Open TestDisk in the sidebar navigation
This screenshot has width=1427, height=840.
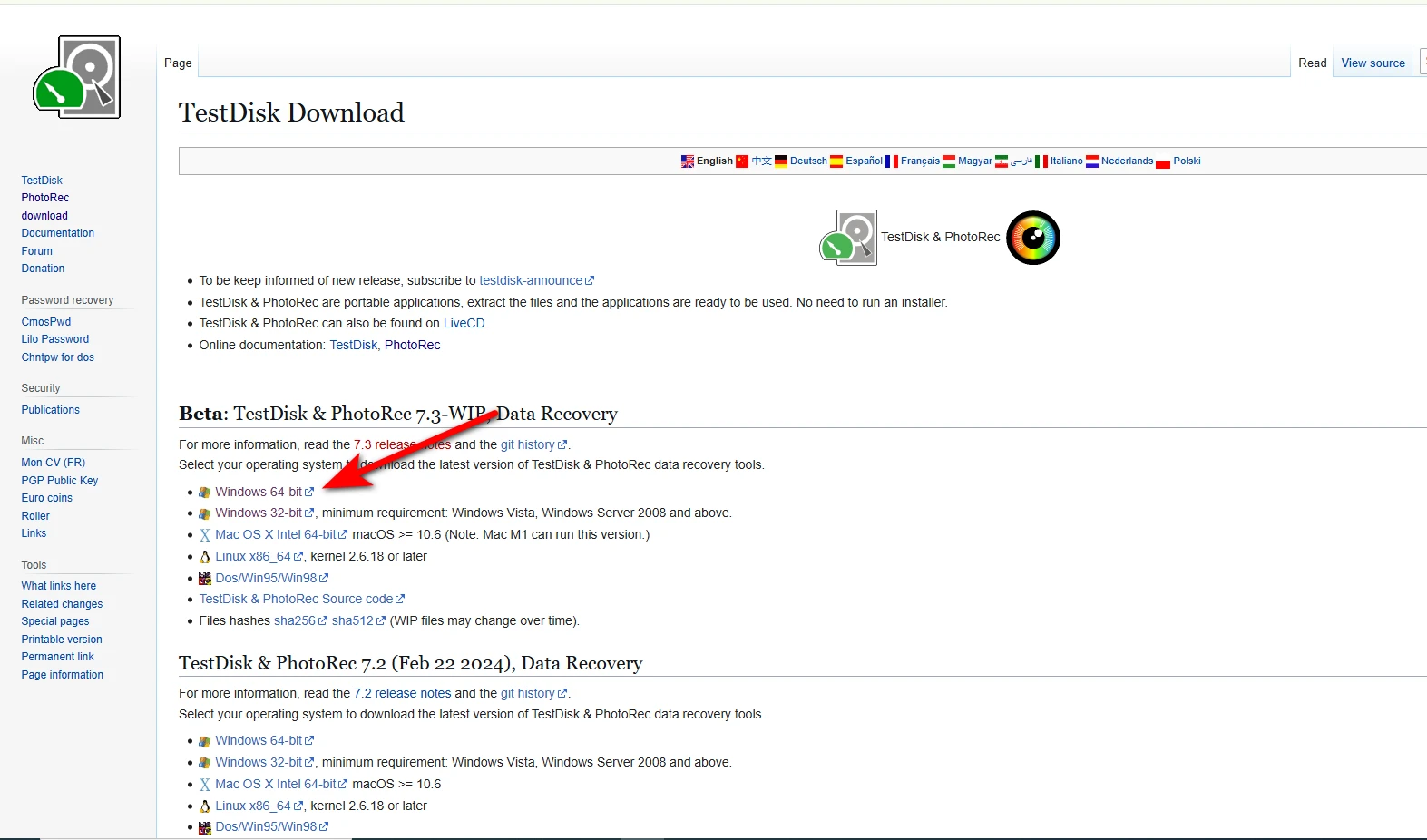[42, 181]
